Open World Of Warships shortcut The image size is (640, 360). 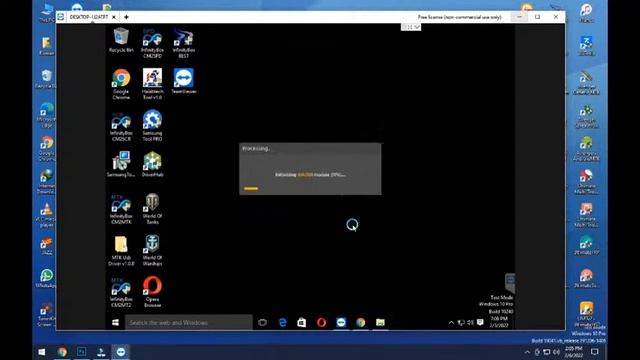tap(152, 251)
